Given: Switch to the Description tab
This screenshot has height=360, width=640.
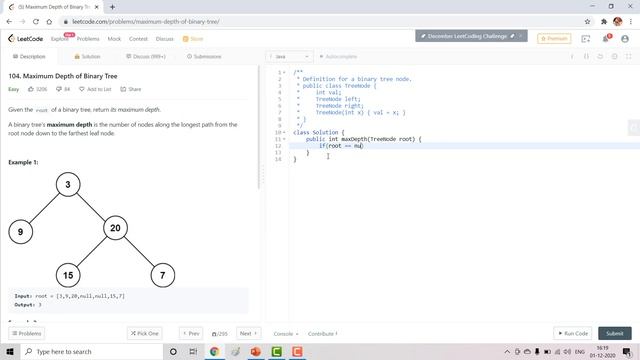Looking at the screenshot, I should (29, 56).
